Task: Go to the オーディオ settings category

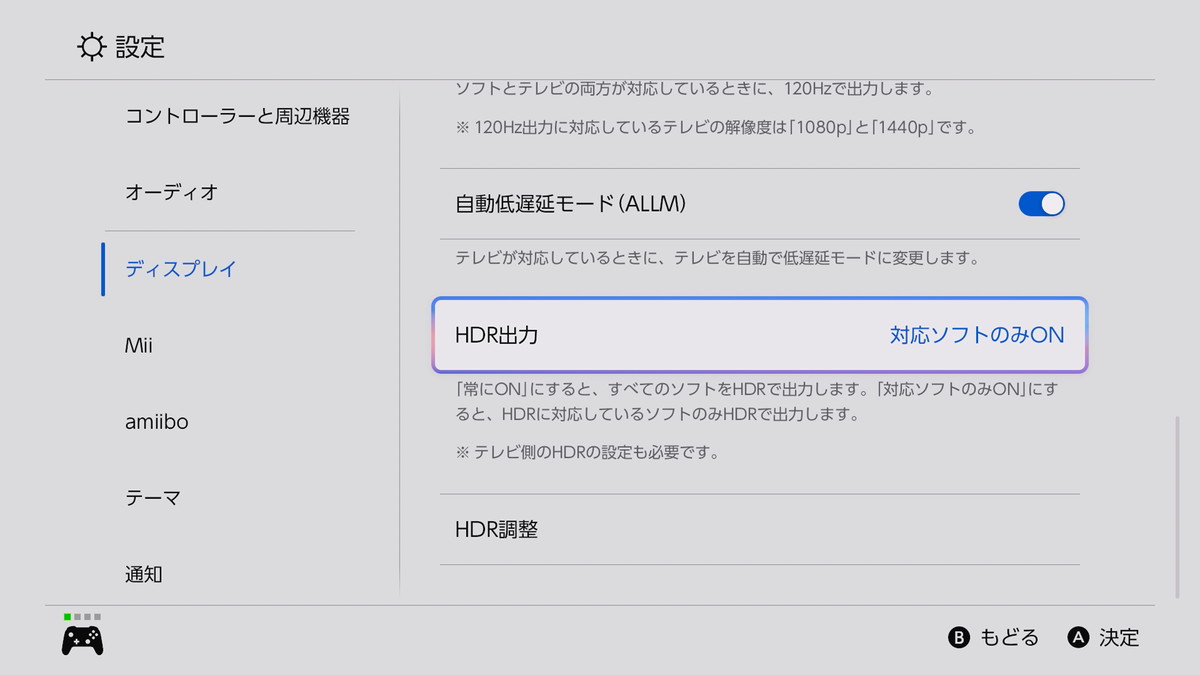Action: [171, 192]
